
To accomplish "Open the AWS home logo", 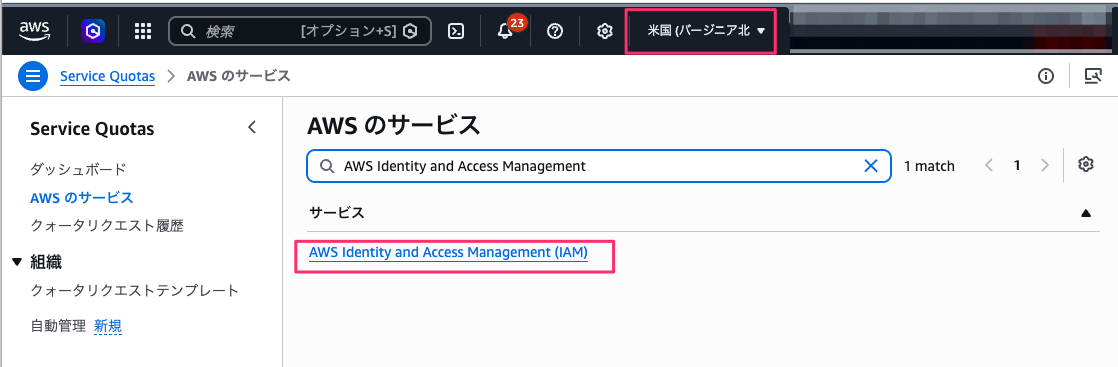I will pyautogui.click(x=34, y=30).
